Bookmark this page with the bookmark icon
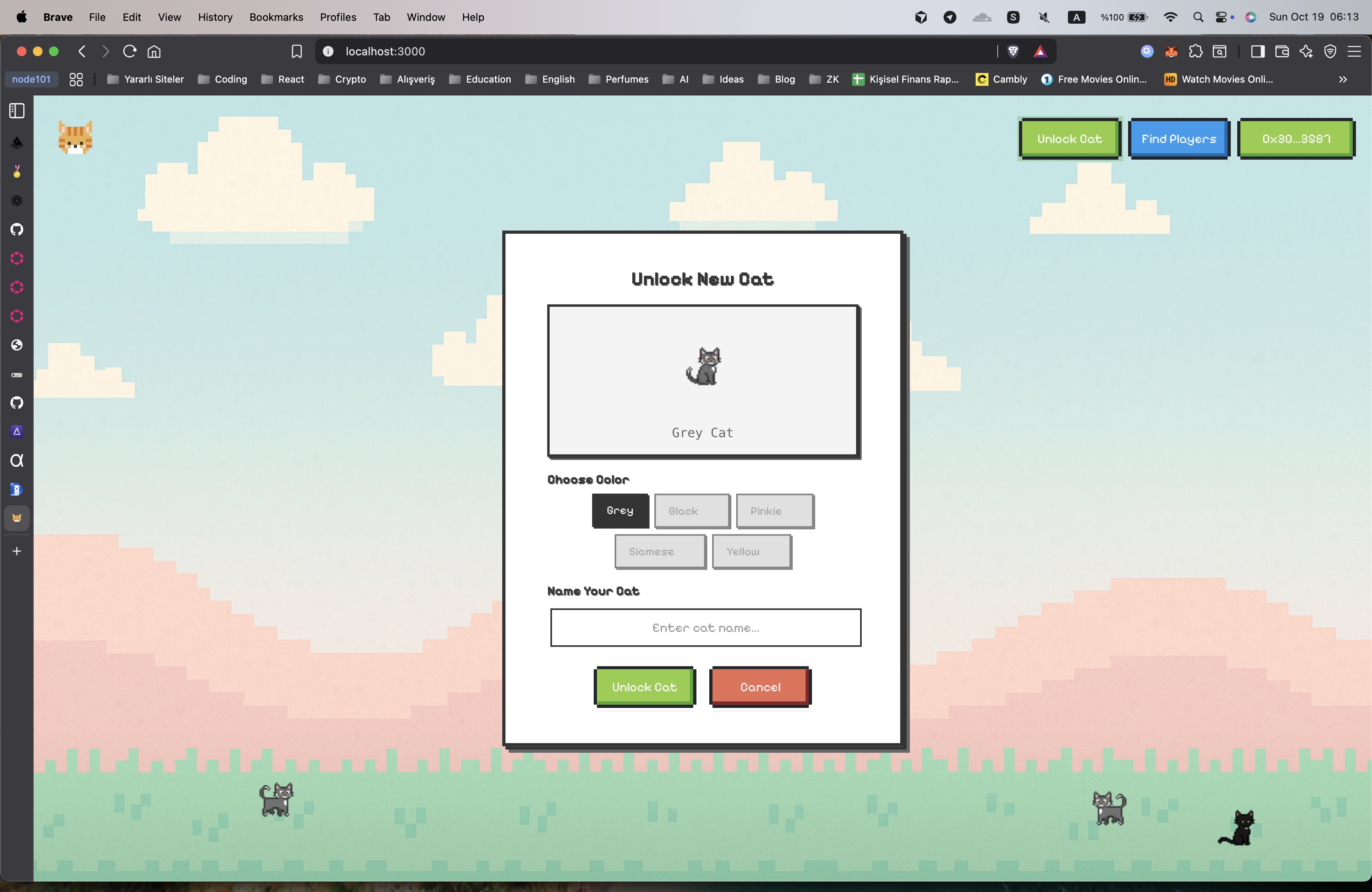The image size is (1372, 892). click(296, 51)
